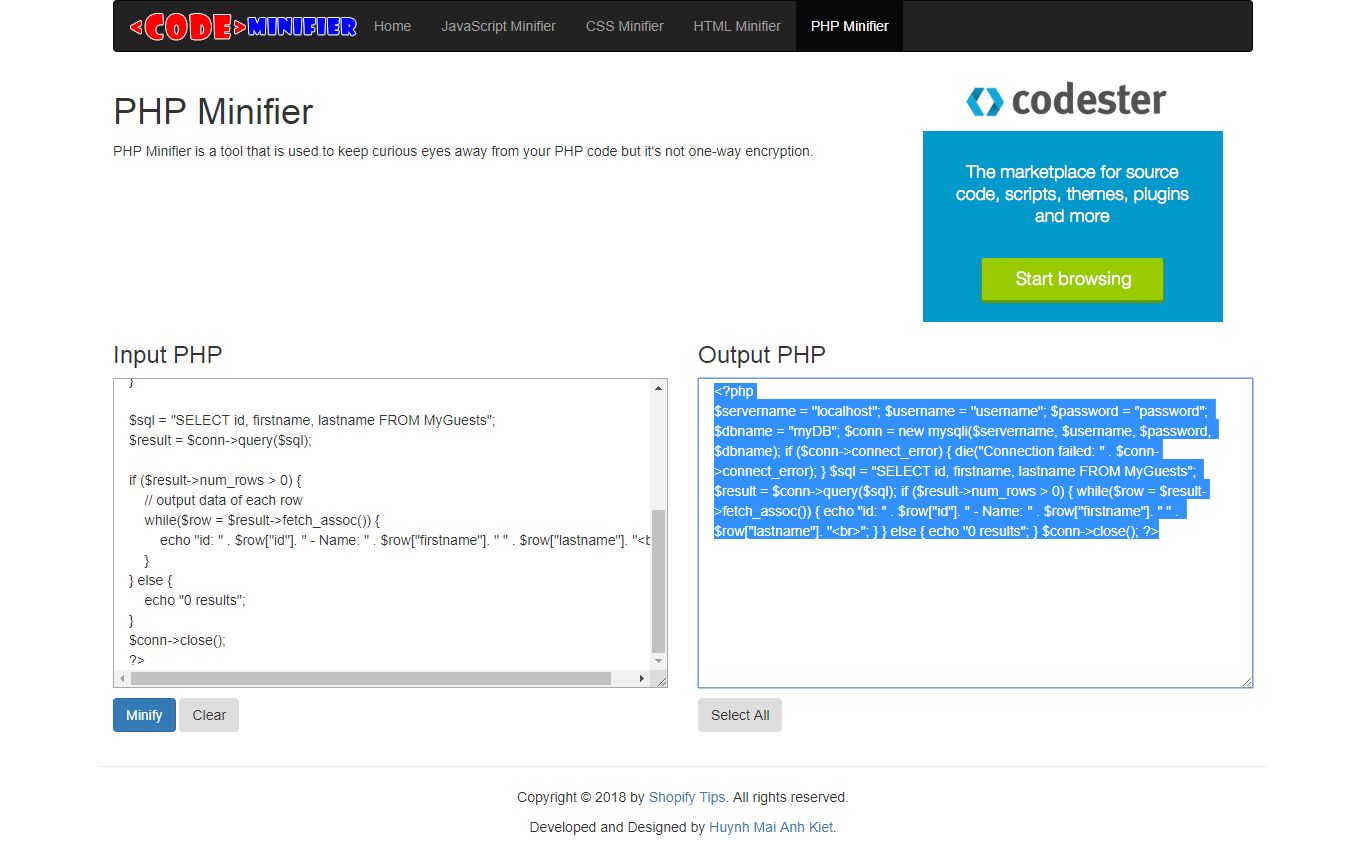This screenshot has width=1366, height=847.
Task: Click input vertical scrollbar thumb
Action: click(x=659, y=580)
